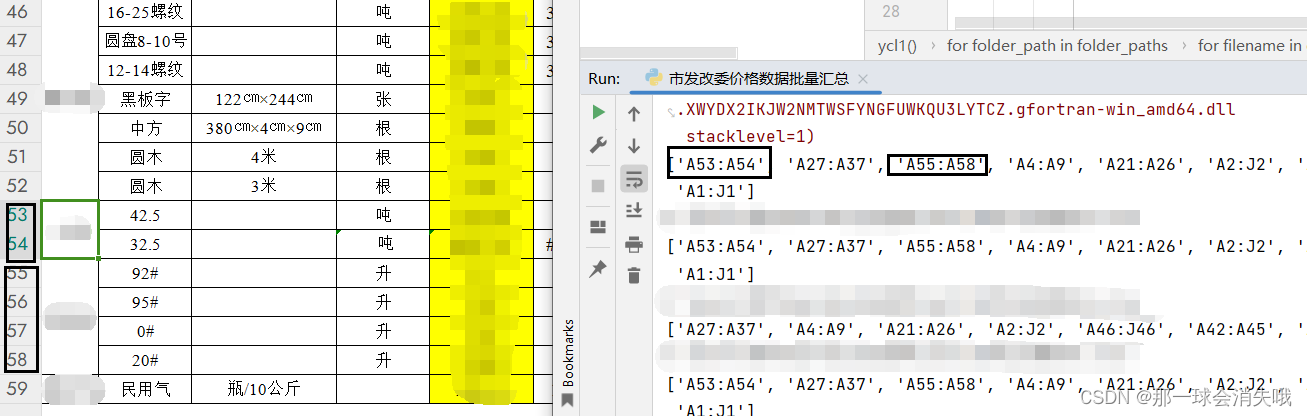Image resolution: width=1307 pixels, height=416 pixels.
Task: Select Excel row header 59
Action: tap(19, 388)
